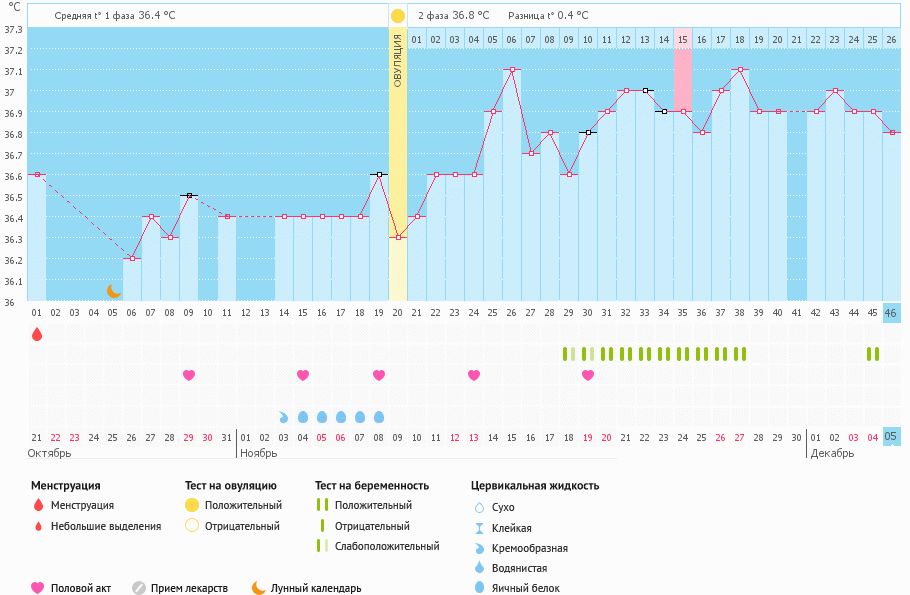Click the Положительный ovulation test legend circle

click(x=192, y=506)
